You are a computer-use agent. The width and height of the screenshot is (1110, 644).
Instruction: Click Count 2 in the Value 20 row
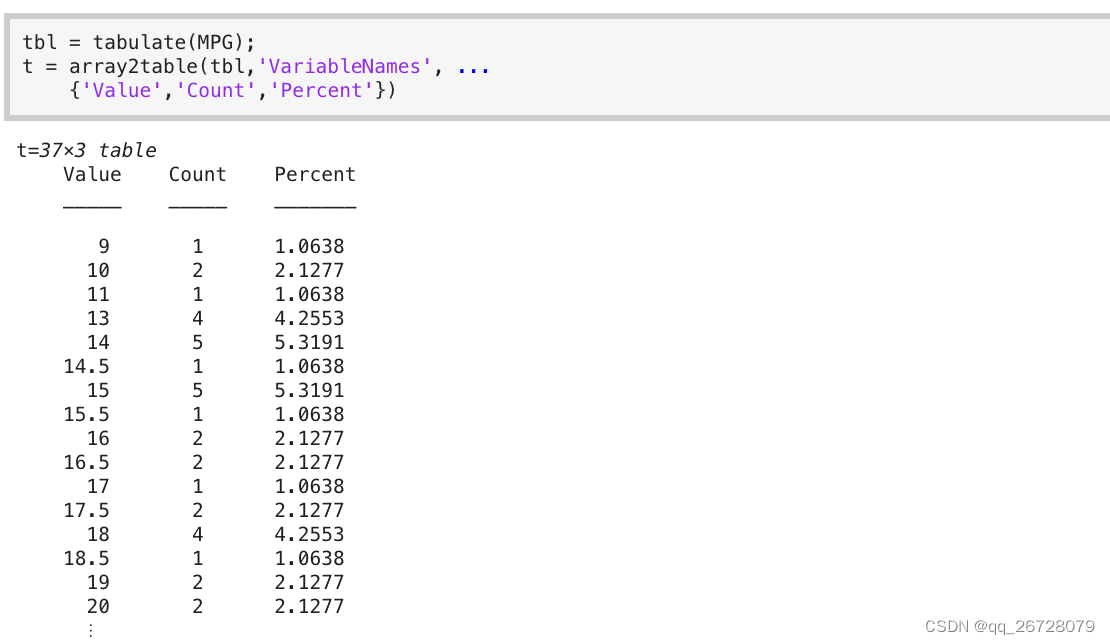click(198, 607)
